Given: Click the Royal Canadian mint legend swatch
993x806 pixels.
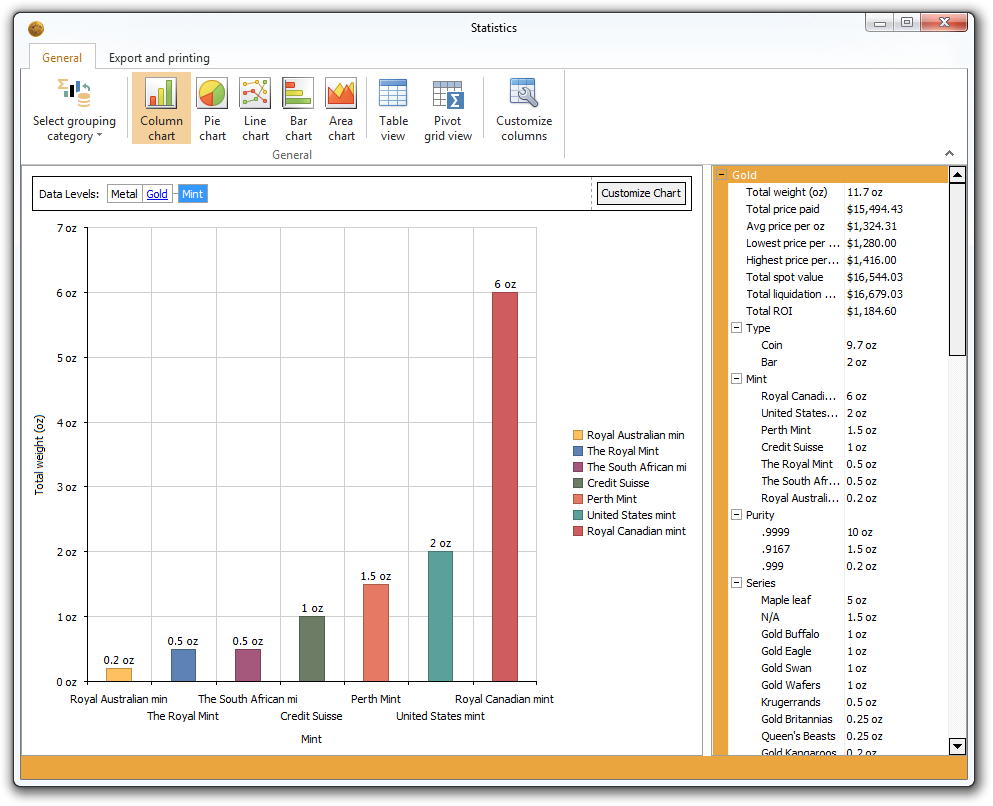Looking at the screenshot, I should 578,531.
